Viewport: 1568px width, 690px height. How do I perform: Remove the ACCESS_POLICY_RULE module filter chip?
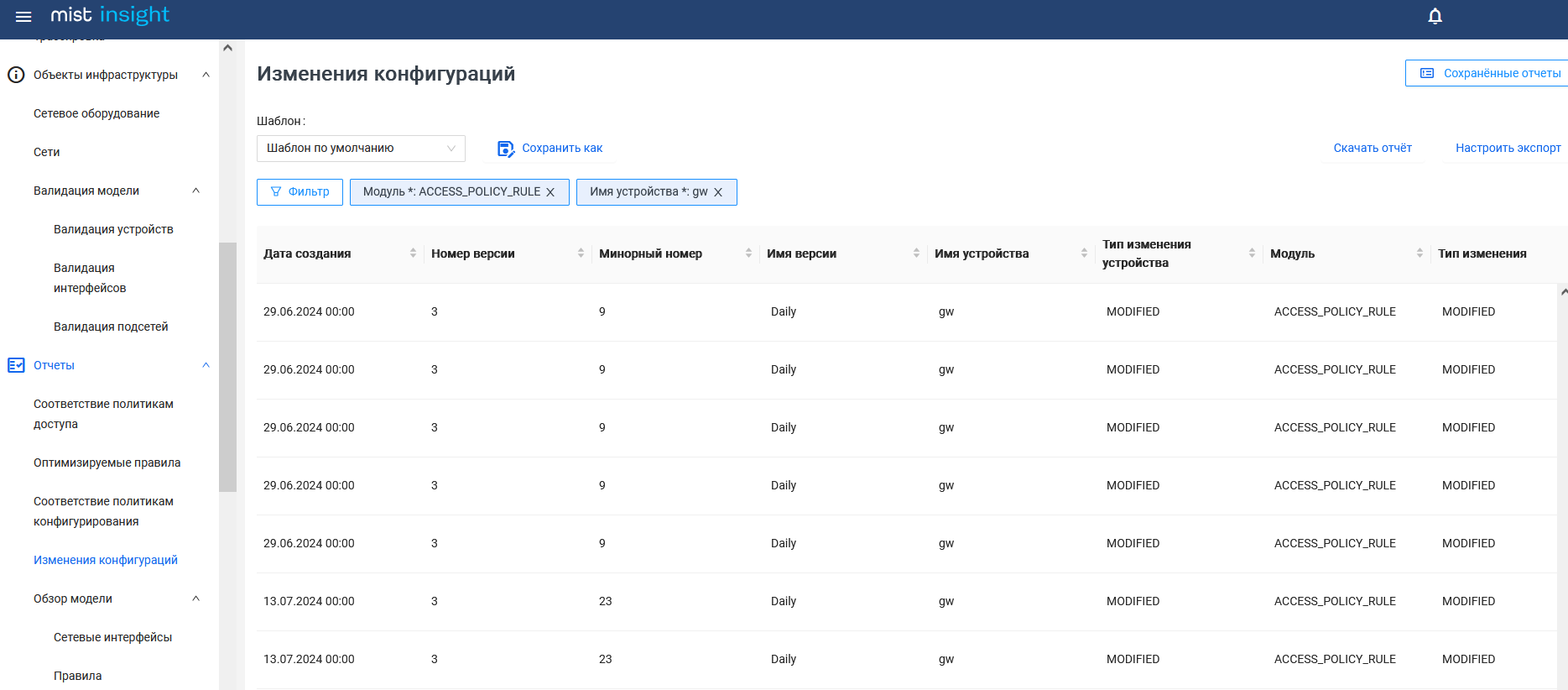550,192
